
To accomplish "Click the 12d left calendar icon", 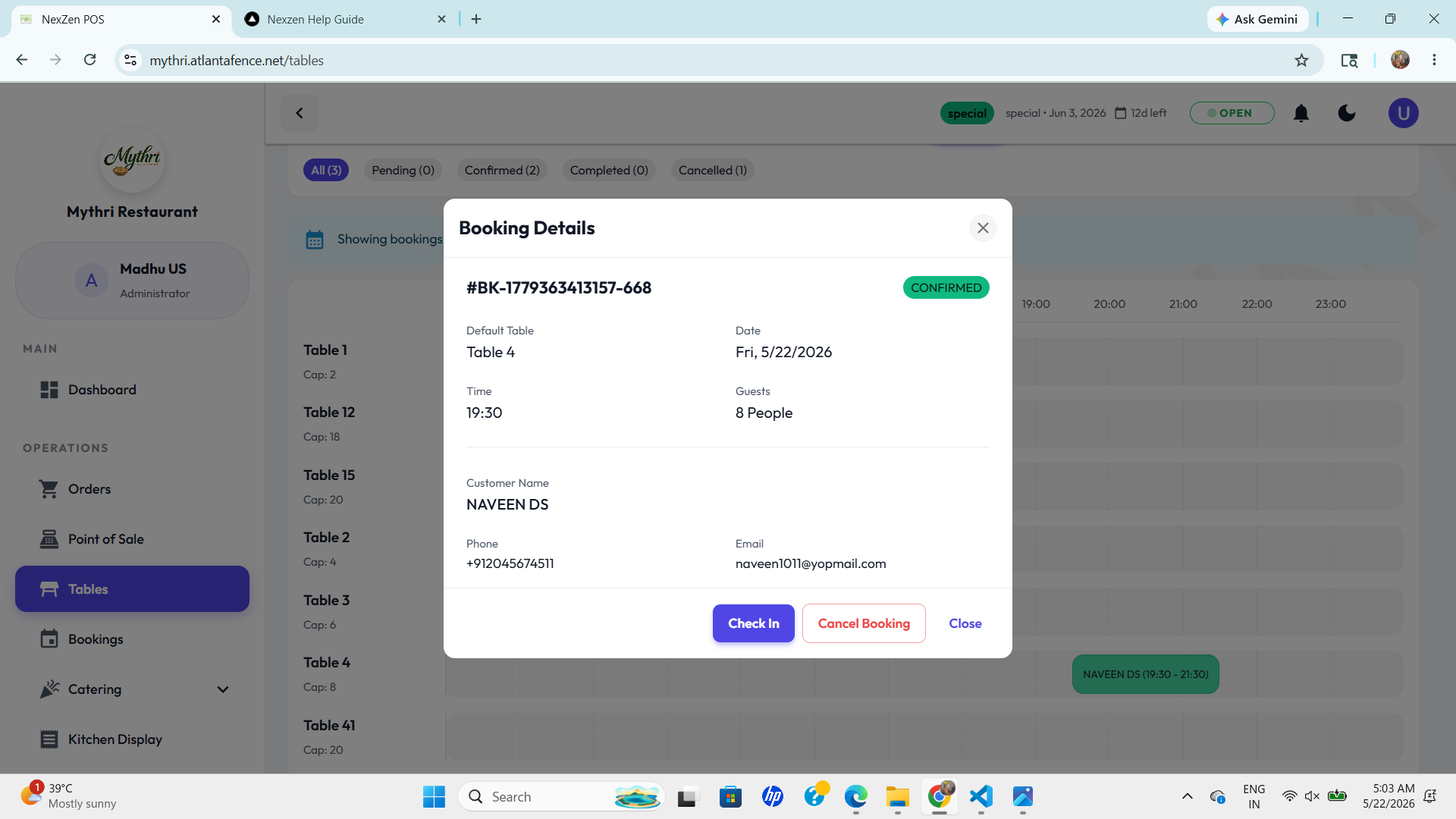I will click(x=1120, y=113).
